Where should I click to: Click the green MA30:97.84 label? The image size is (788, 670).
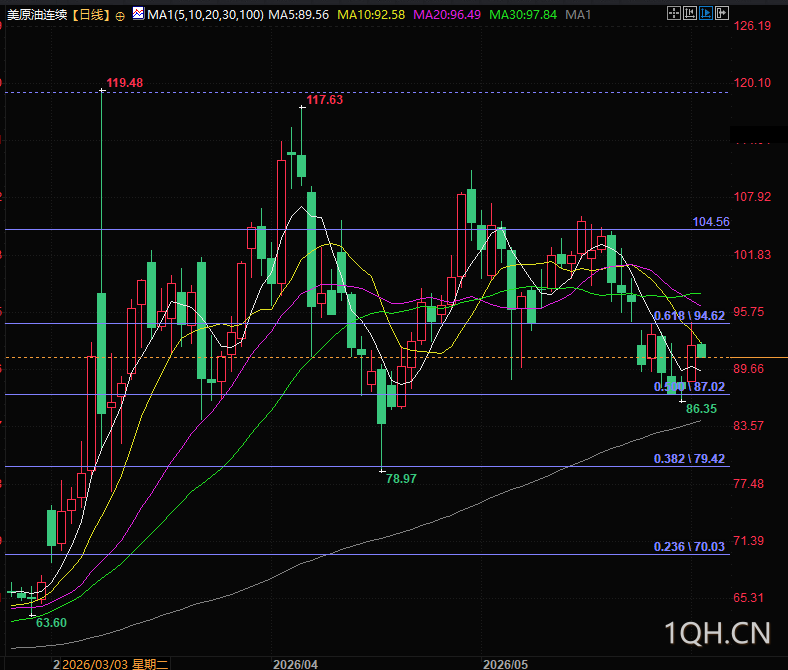523,15
